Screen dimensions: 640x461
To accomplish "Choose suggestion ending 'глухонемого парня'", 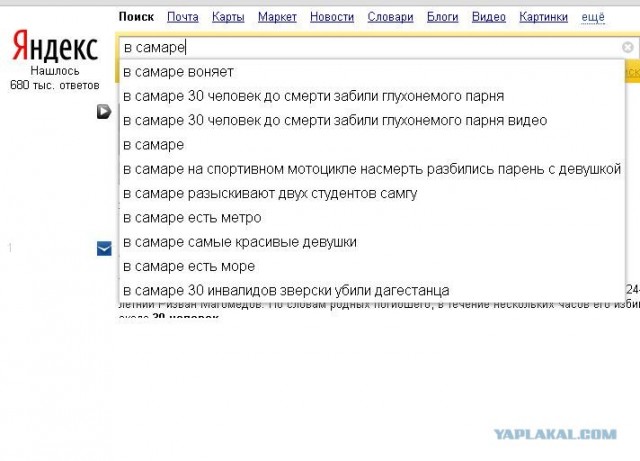I will coord(372,96).
